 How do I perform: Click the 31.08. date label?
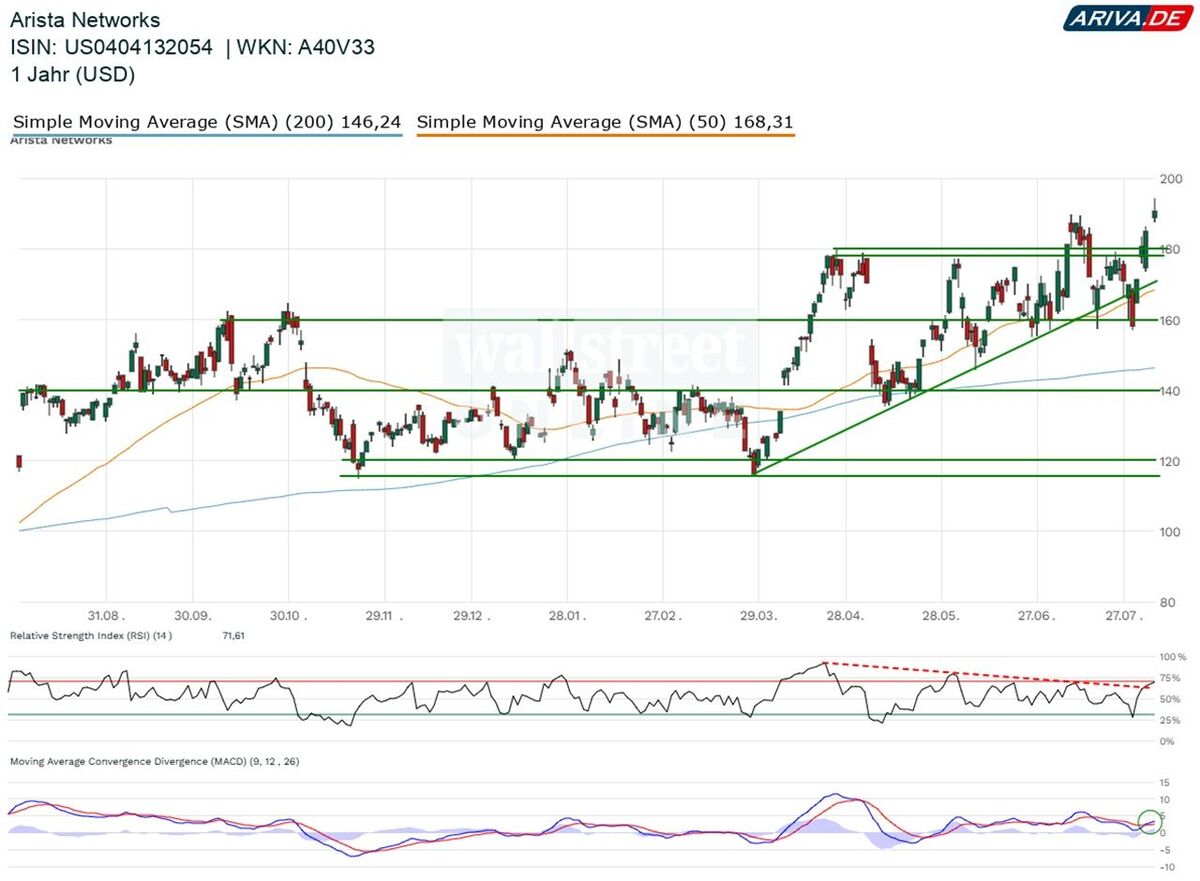106,615
